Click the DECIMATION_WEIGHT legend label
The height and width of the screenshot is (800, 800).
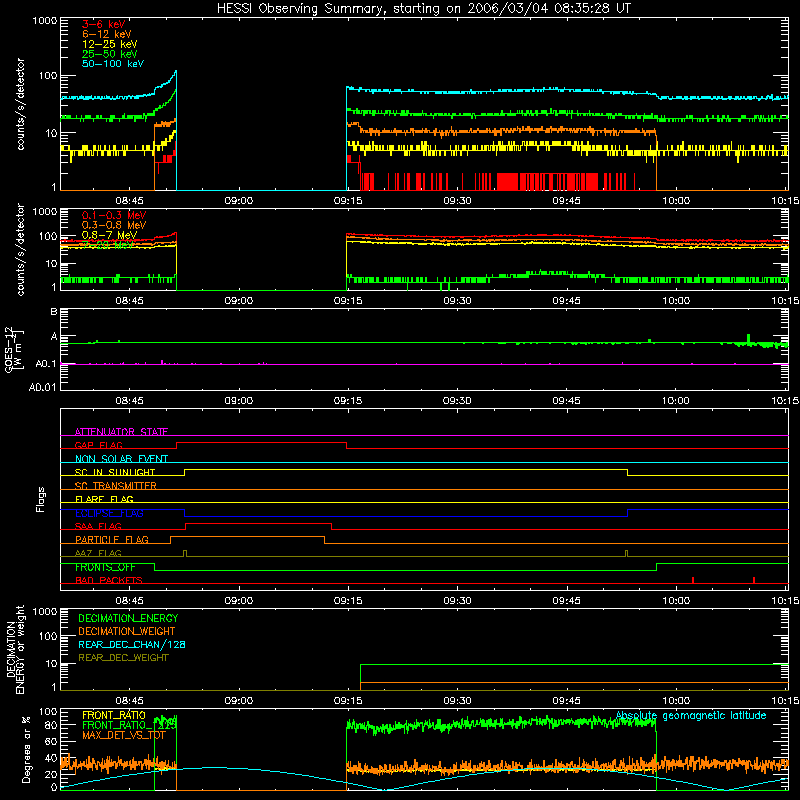point(127,631)
